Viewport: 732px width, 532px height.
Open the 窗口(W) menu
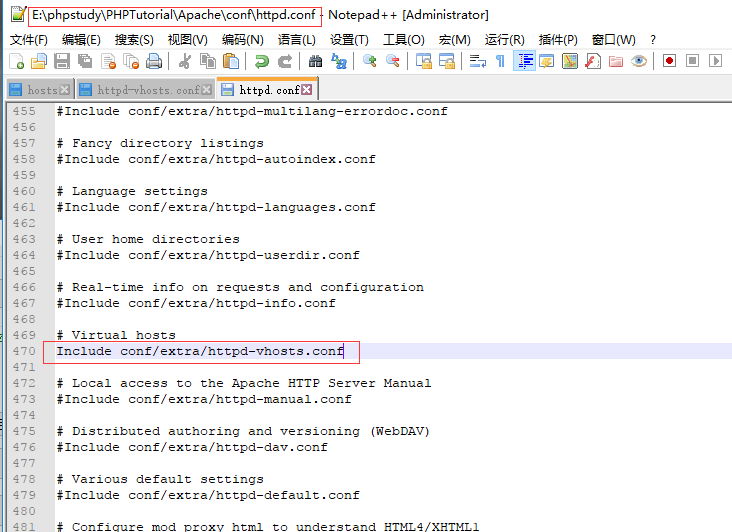pyautogui.click(x=613, y=40)
